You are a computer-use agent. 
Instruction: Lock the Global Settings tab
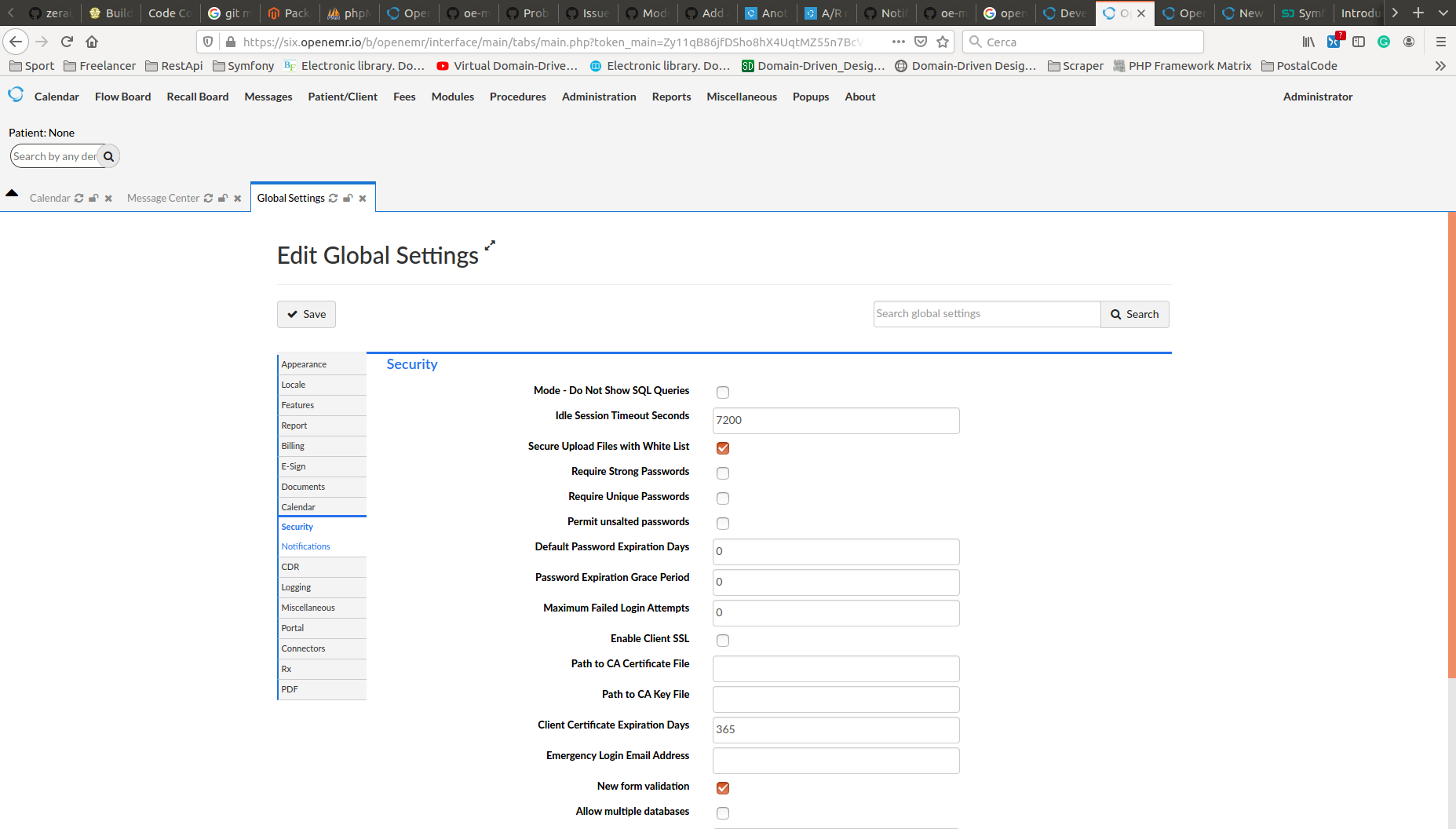(x=348, y=198)
